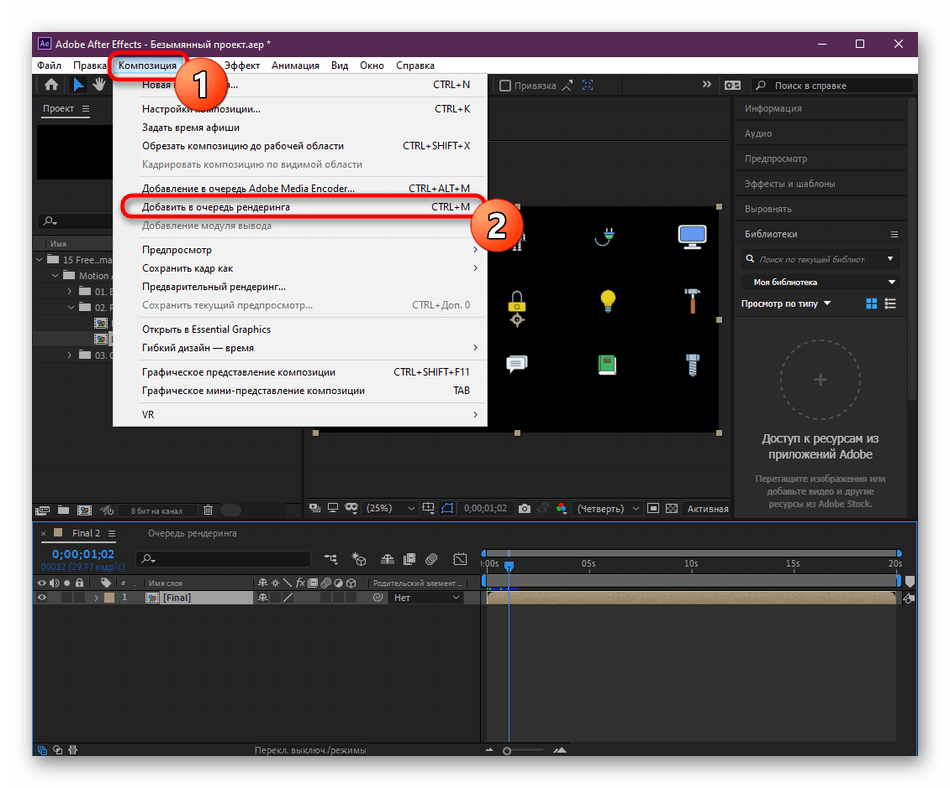Click the 8 бит на канал color depth button
Viewport: 950px width, 788px height.
click(156, 511)
